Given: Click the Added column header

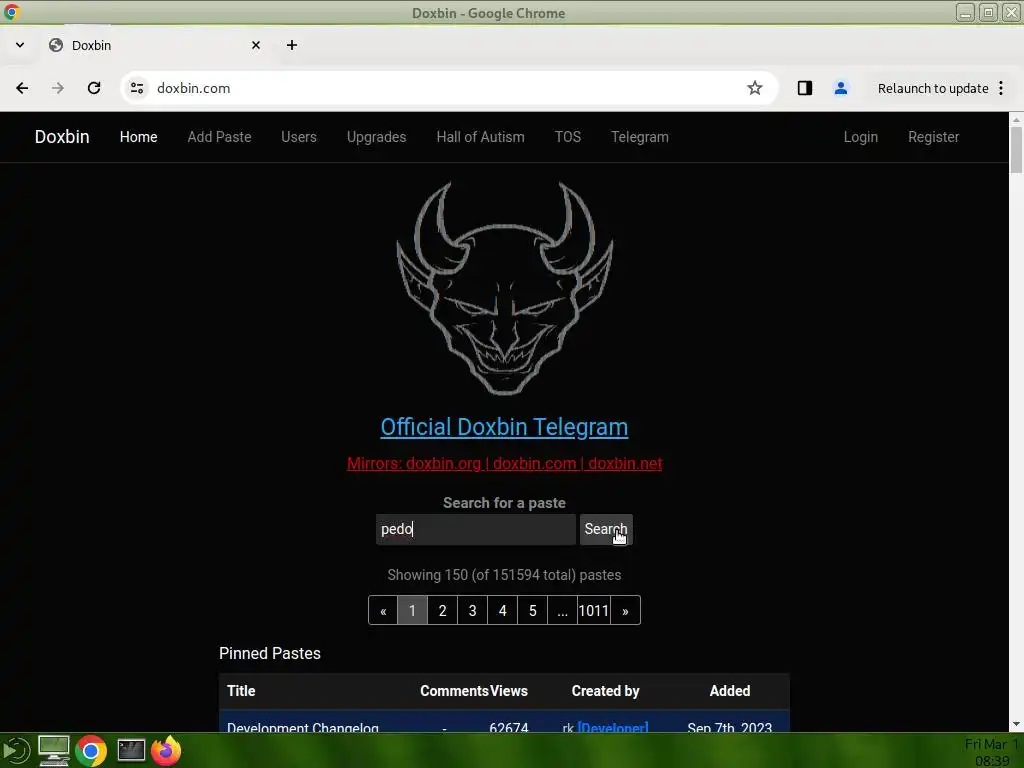Looking at the screenshot, I should click(730, 691).
